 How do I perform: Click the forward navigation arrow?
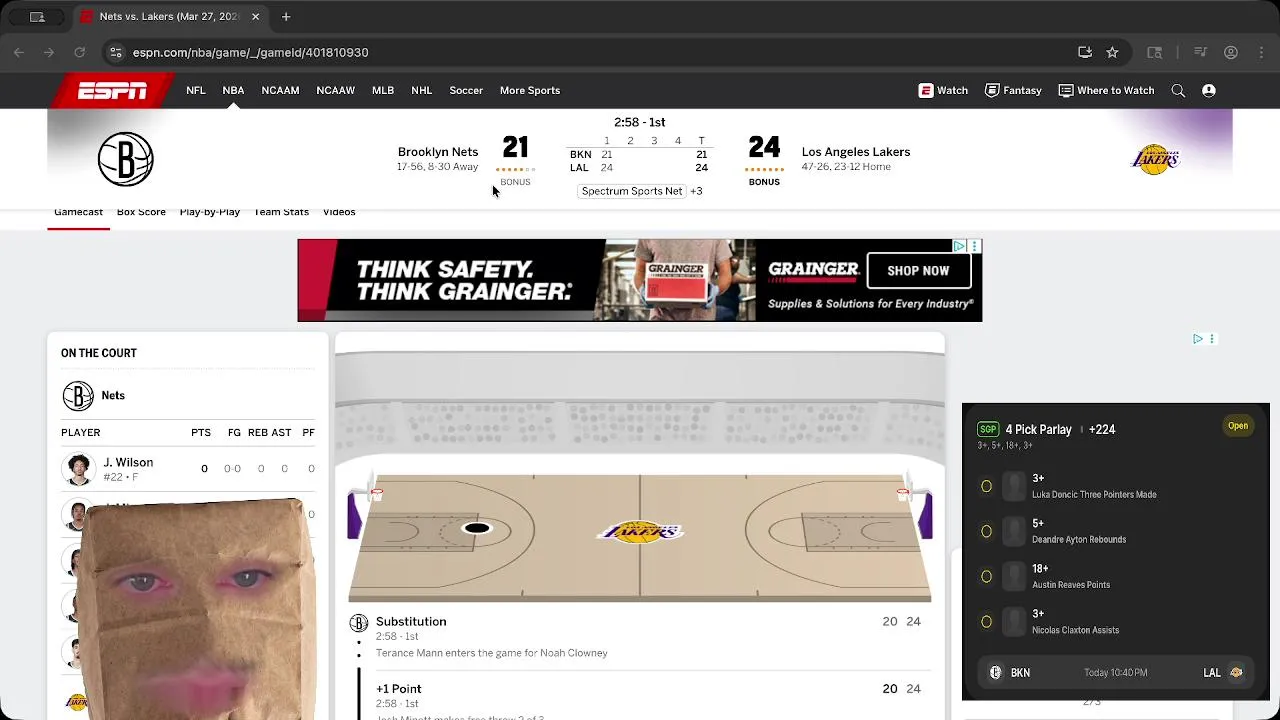[x=49, y=52]
